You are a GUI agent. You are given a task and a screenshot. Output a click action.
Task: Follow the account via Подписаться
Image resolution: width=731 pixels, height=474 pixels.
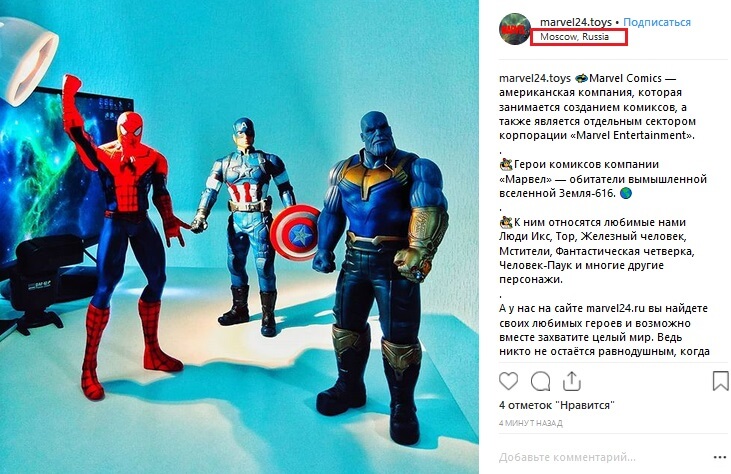click(x=657, y=22)
